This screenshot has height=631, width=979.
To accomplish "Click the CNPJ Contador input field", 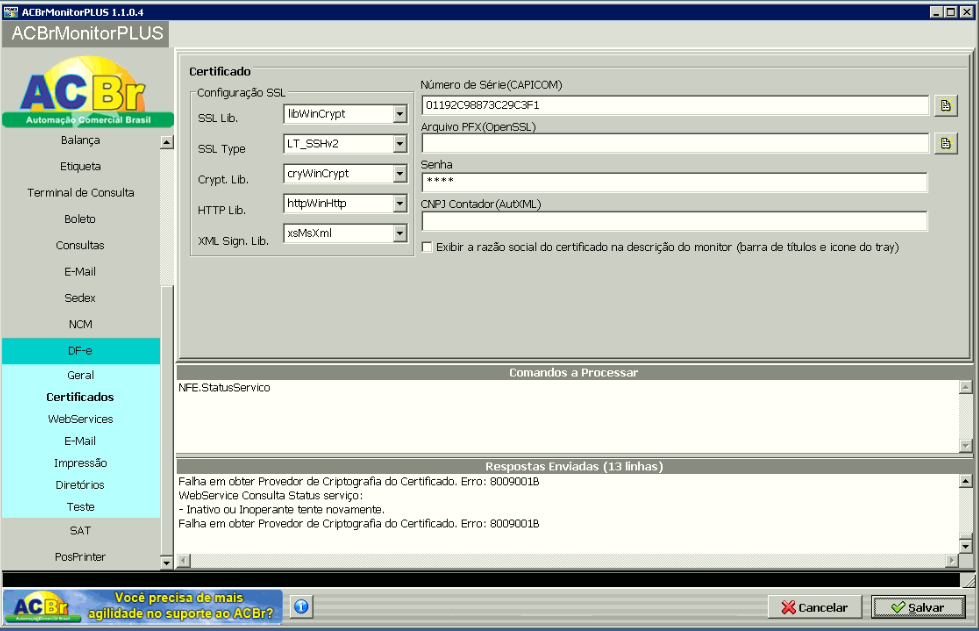I will 674,221.
